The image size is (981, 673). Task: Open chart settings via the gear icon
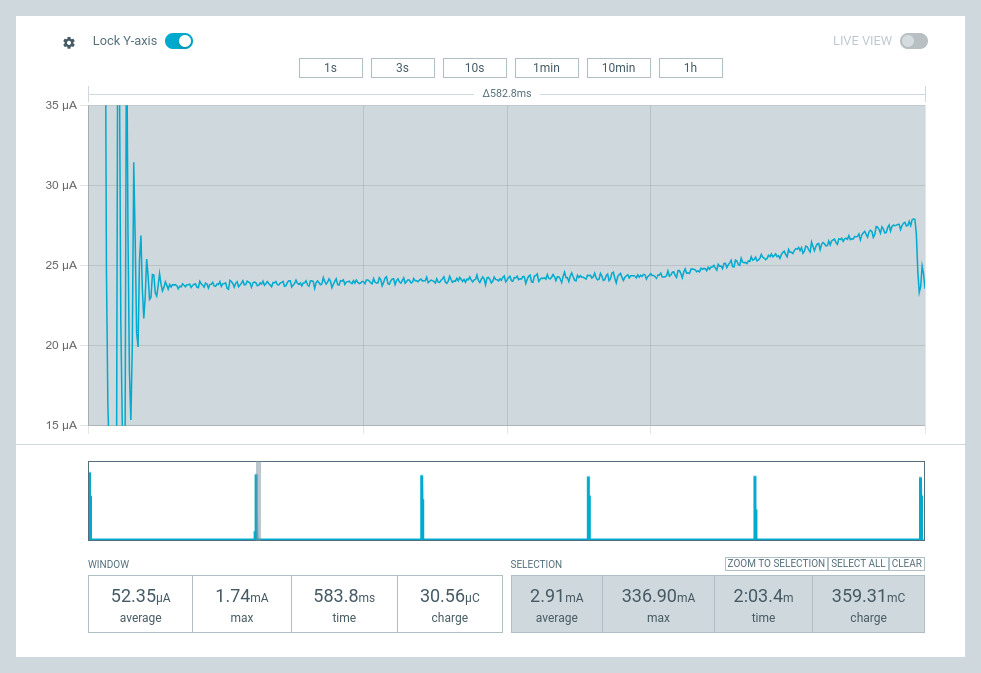(69, 43)
